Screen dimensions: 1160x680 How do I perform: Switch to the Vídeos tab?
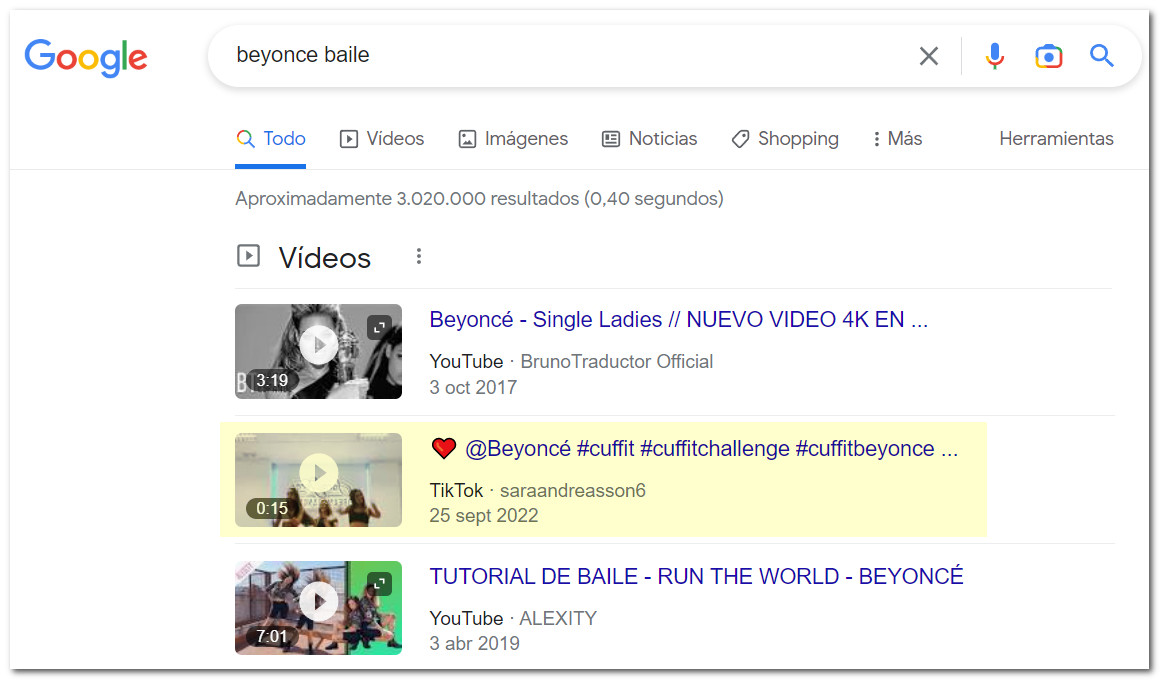[382, 139]
